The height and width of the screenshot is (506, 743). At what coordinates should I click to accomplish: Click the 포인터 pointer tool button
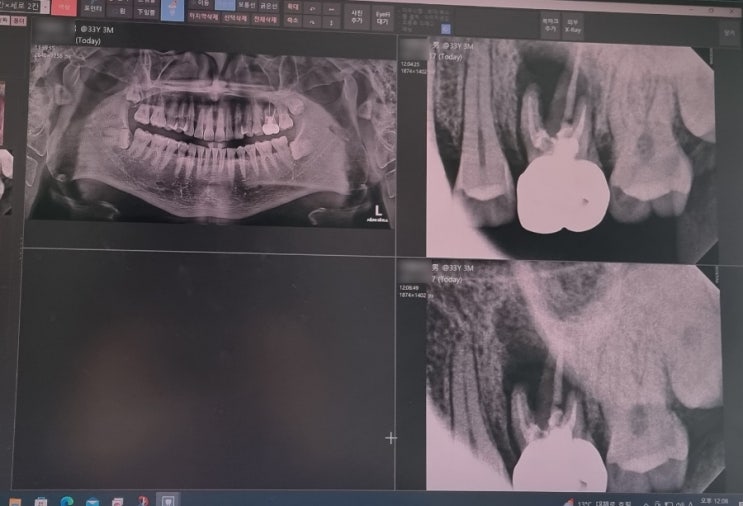pyautogui.click(x=93, y=9)
